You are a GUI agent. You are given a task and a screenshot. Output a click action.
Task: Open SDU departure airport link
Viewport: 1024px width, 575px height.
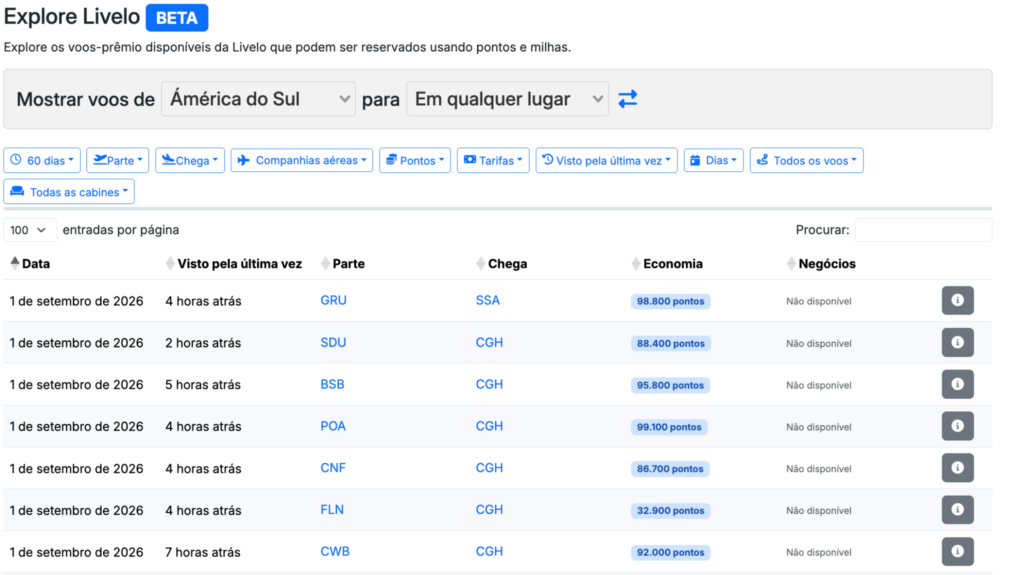[333, 342]
